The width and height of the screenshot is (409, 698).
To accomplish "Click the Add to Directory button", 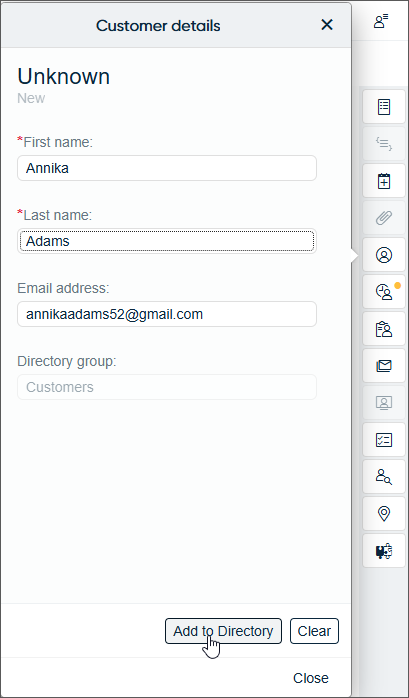I will point(223,631).
